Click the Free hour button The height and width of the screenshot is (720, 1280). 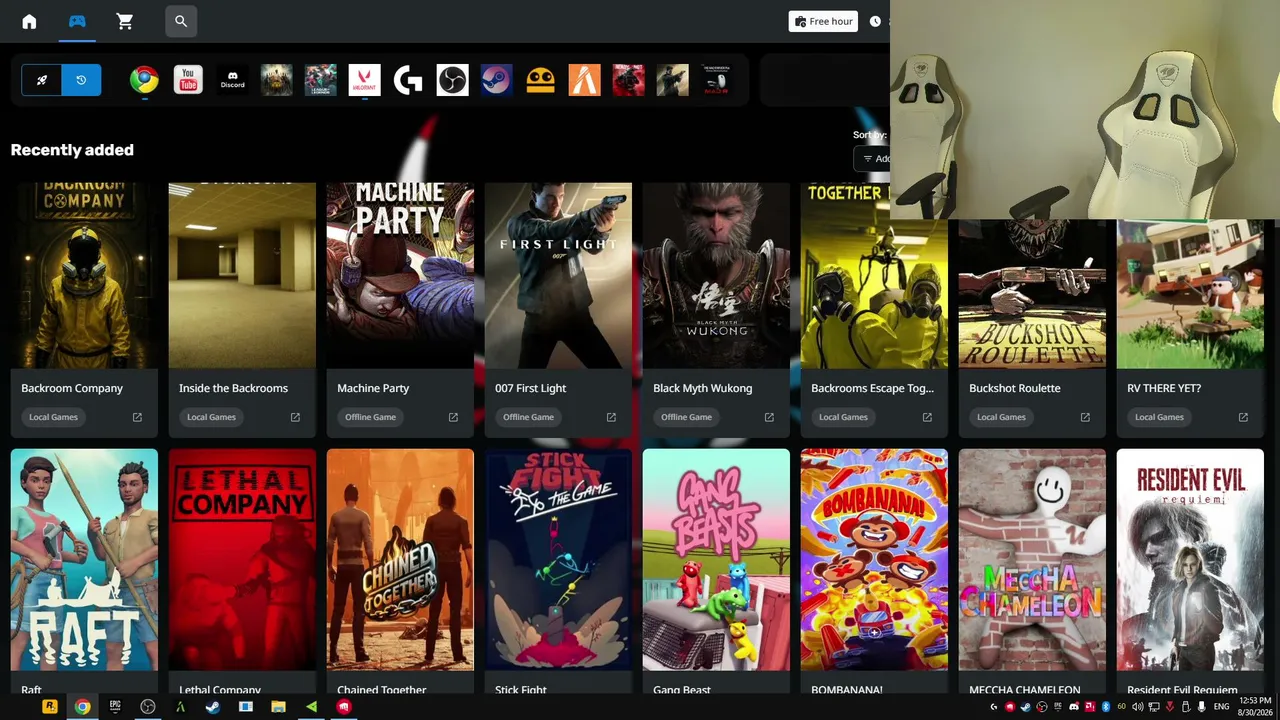[823, 21]
